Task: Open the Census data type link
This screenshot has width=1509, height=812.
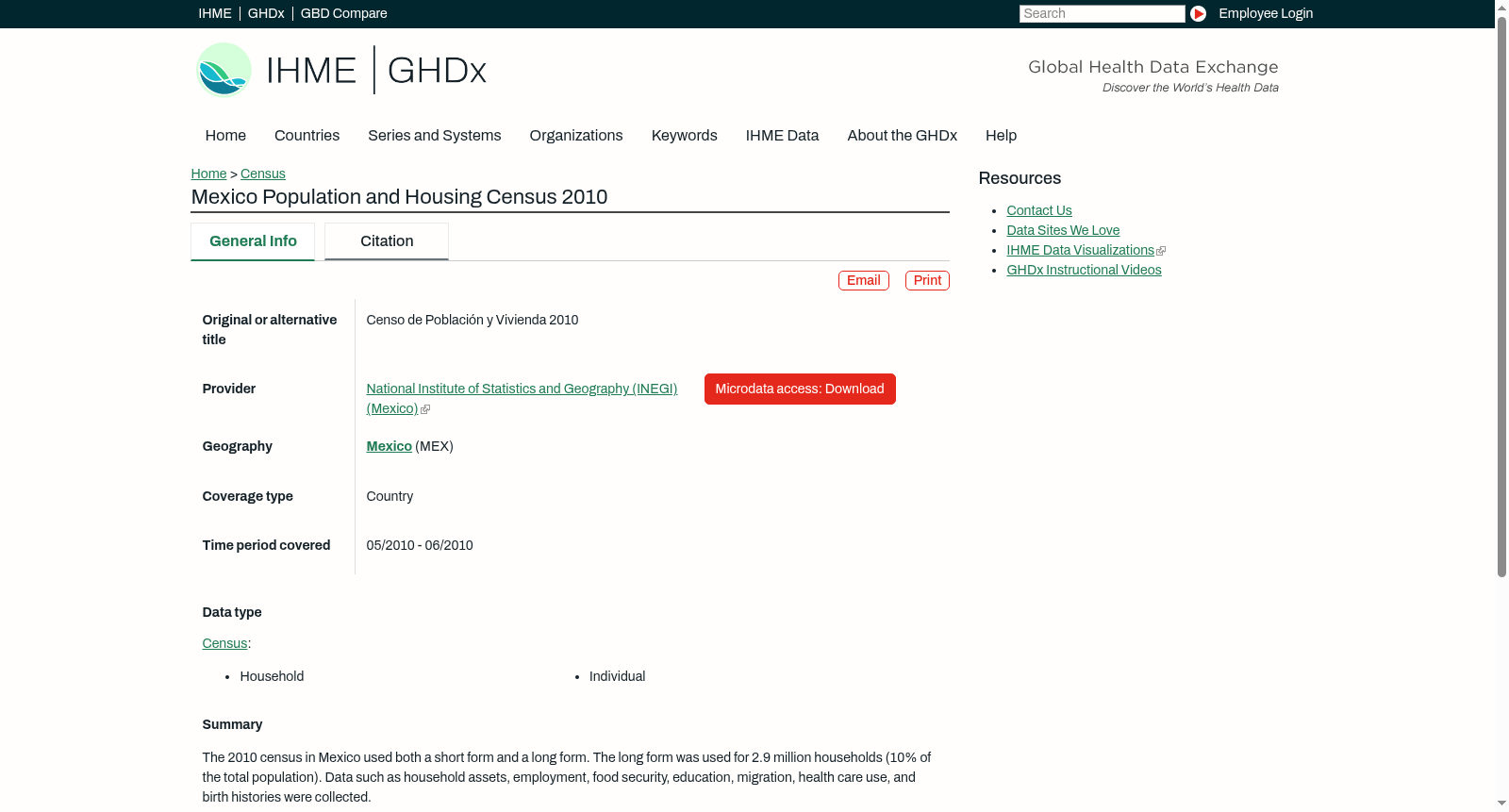Action: [224, 643]
